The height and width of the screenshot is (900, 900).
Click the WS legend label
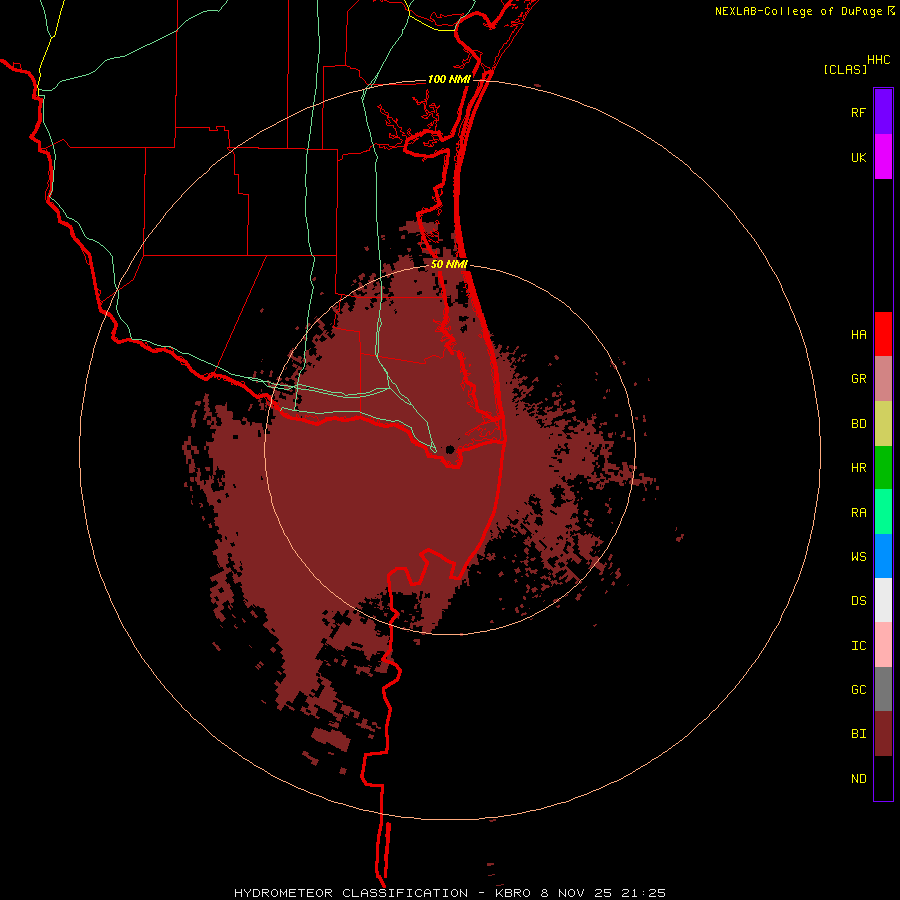point(858,557)
